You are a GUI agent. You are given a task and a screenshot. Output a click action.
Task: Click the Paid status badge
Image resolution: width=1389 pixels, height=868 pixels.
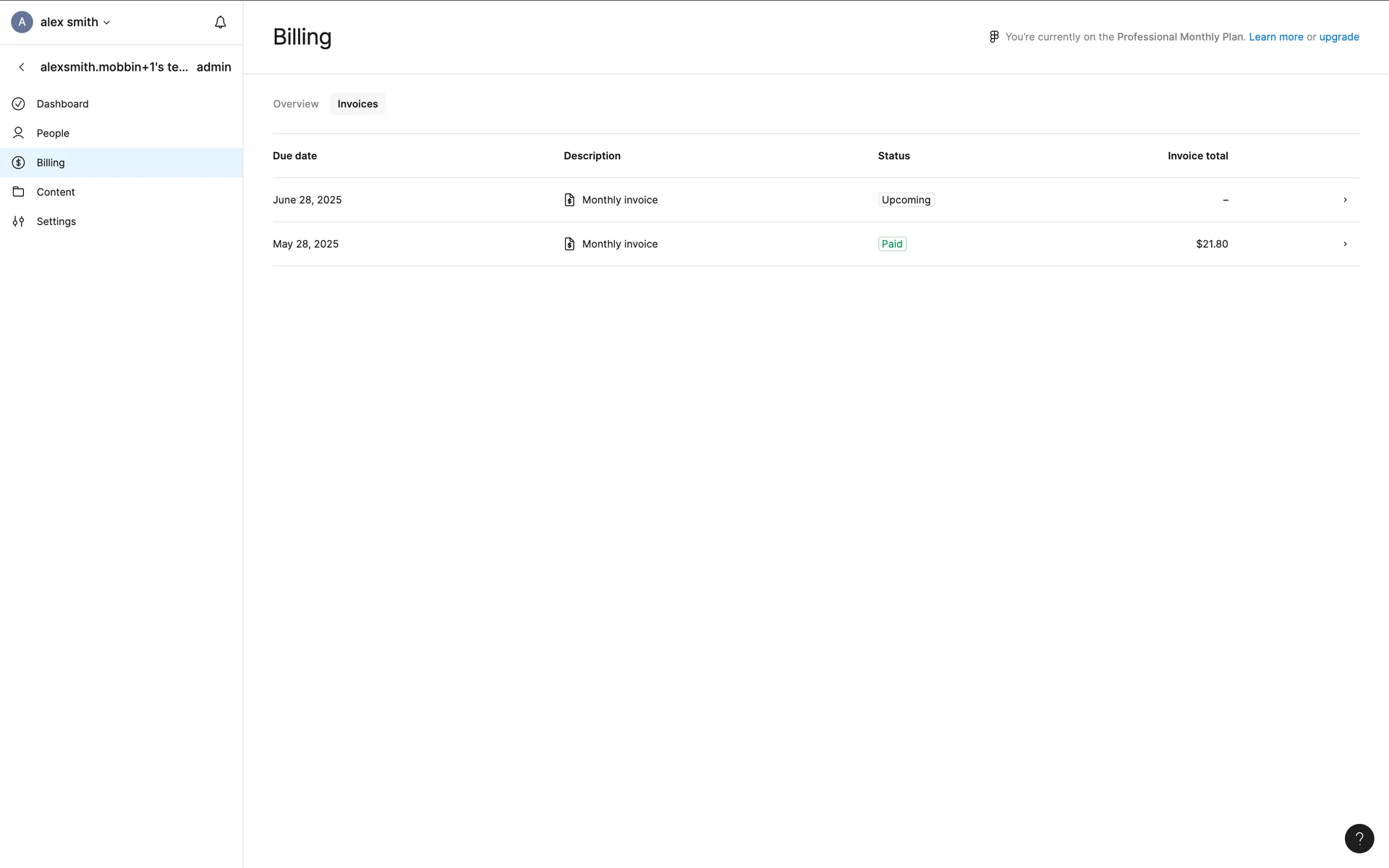(x=891, y=244)
